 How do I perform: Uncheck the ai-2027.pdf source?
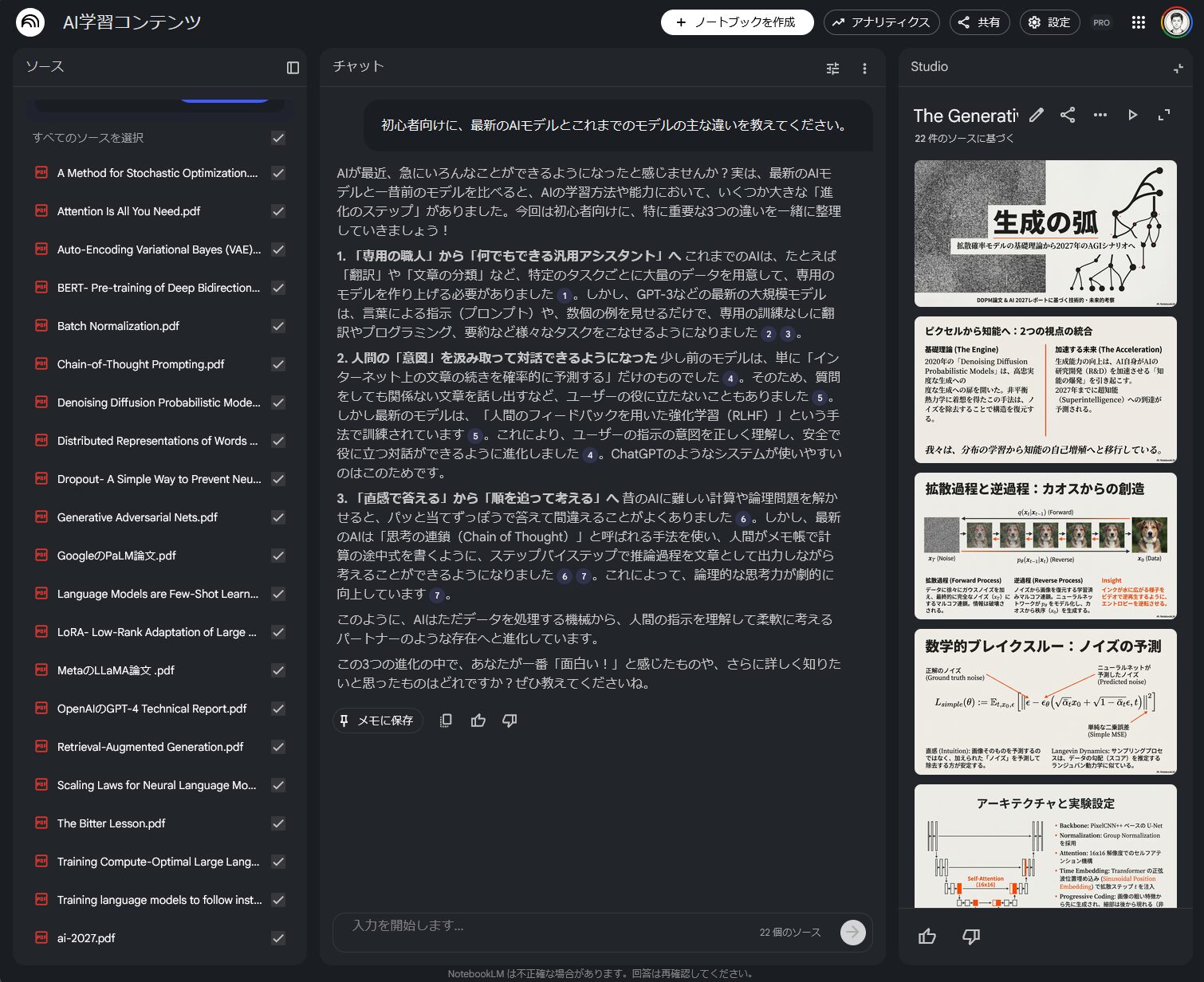[x=277, y=938]
